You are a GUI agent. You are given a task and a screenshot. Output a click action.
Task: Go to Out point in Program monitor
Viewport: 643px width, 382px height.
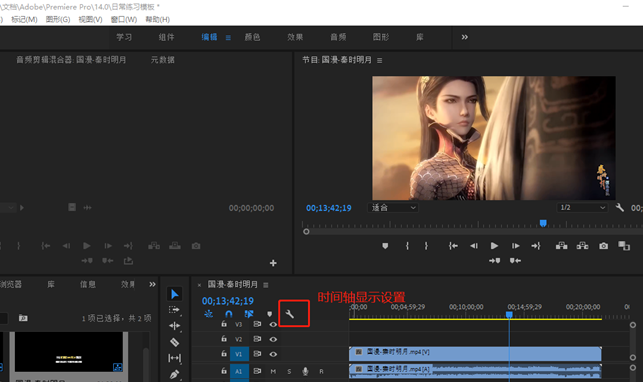click(x=536, y=246)
